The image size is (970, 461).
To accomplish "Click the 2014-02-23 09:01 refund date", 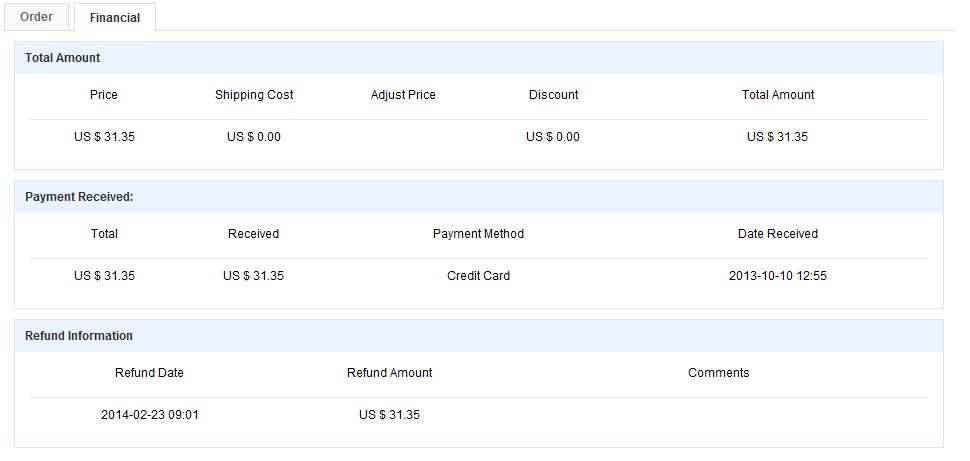I will tap(150, 415).
